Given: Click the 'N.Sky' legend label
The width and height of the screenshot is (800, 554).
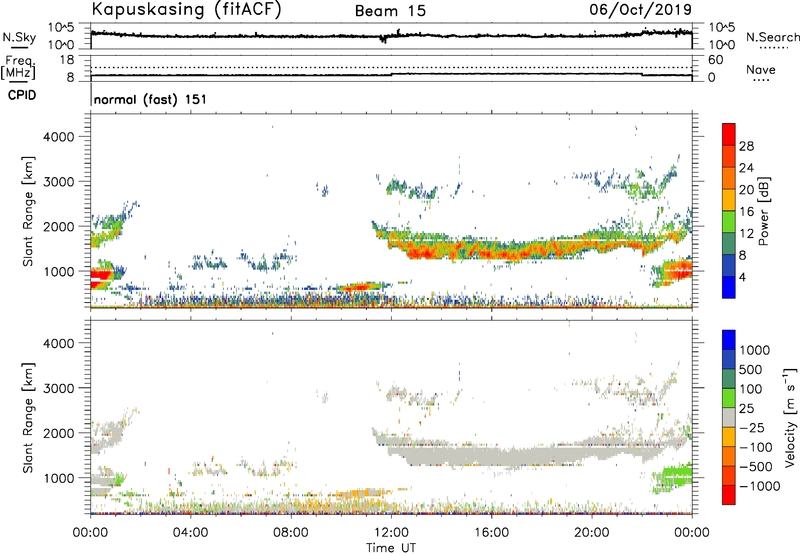Looking at the screenshot, I should coord(19,37).
